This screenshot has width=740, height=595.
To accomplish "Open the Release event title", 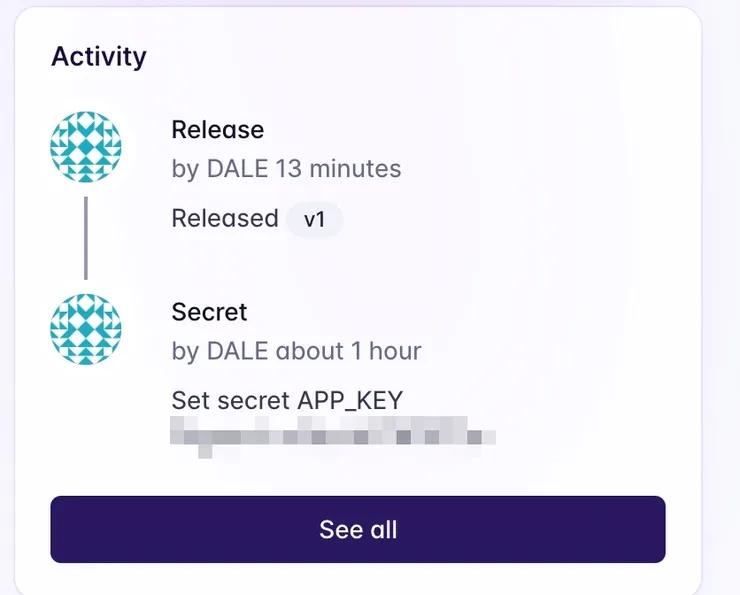I will [217, 130].
